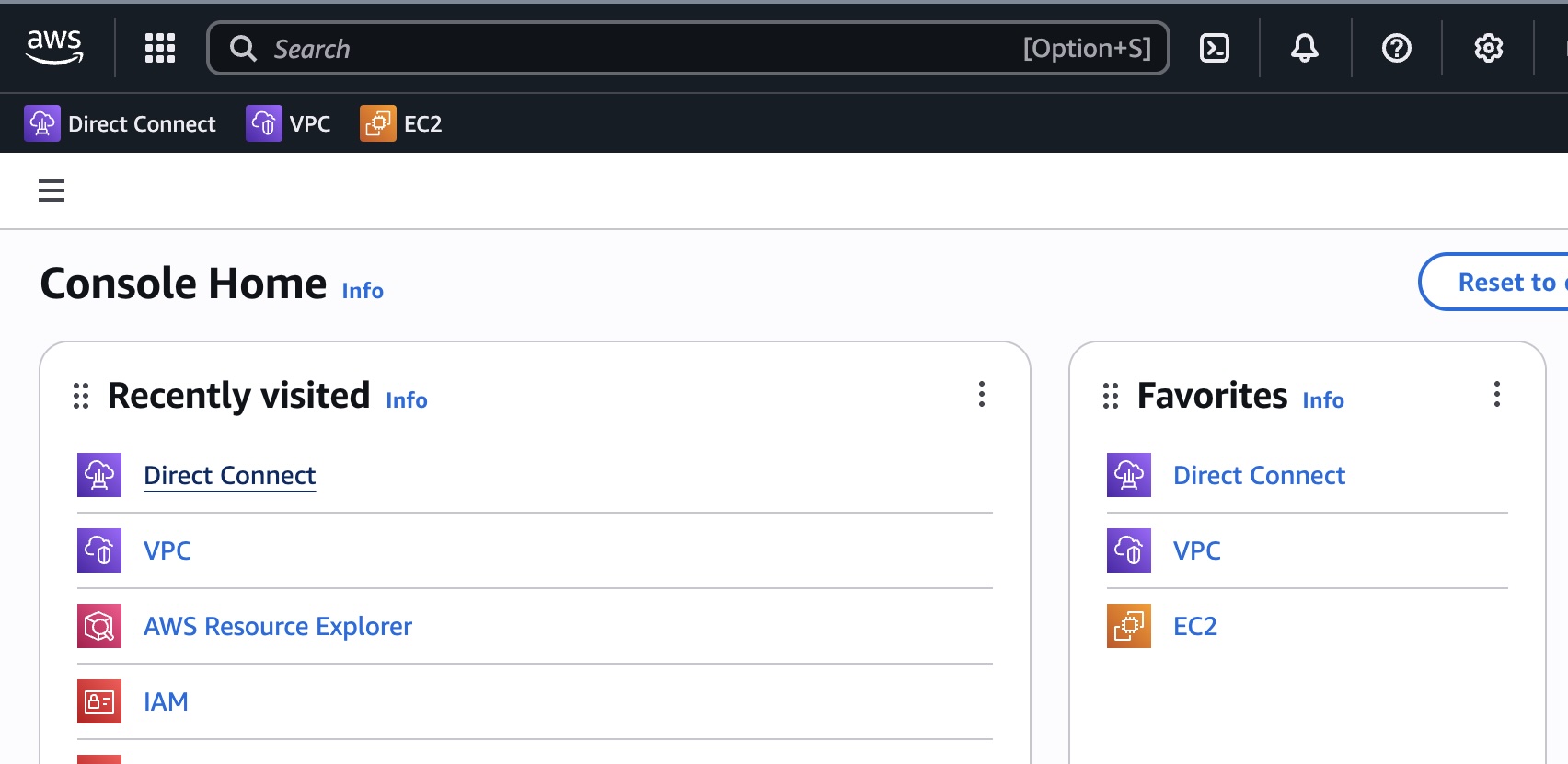Open Recently visited widget options menu

[x=982, y=394]
